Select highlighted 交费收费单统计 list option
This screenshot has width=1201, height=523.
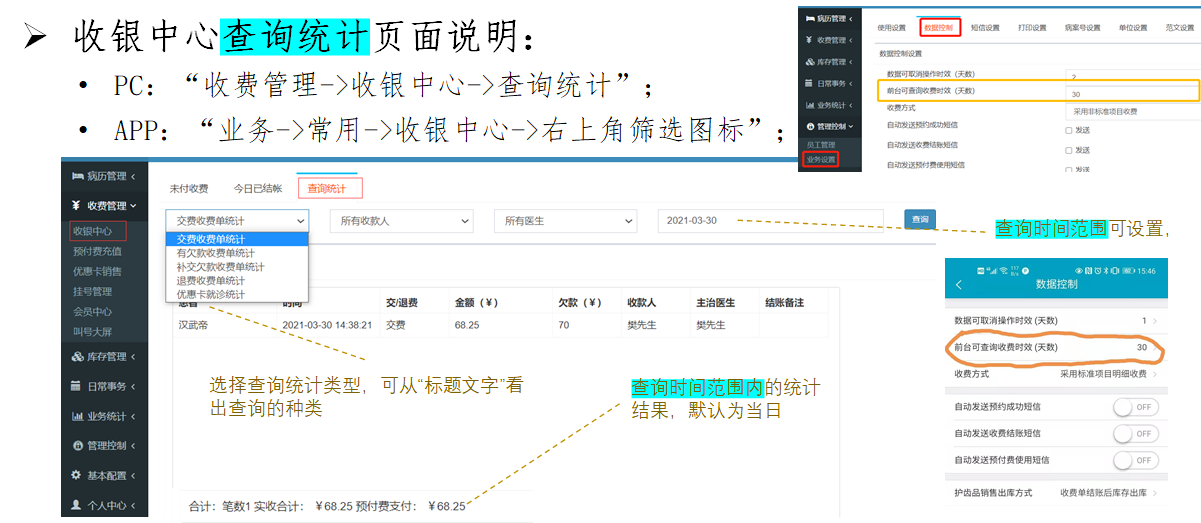237,239
